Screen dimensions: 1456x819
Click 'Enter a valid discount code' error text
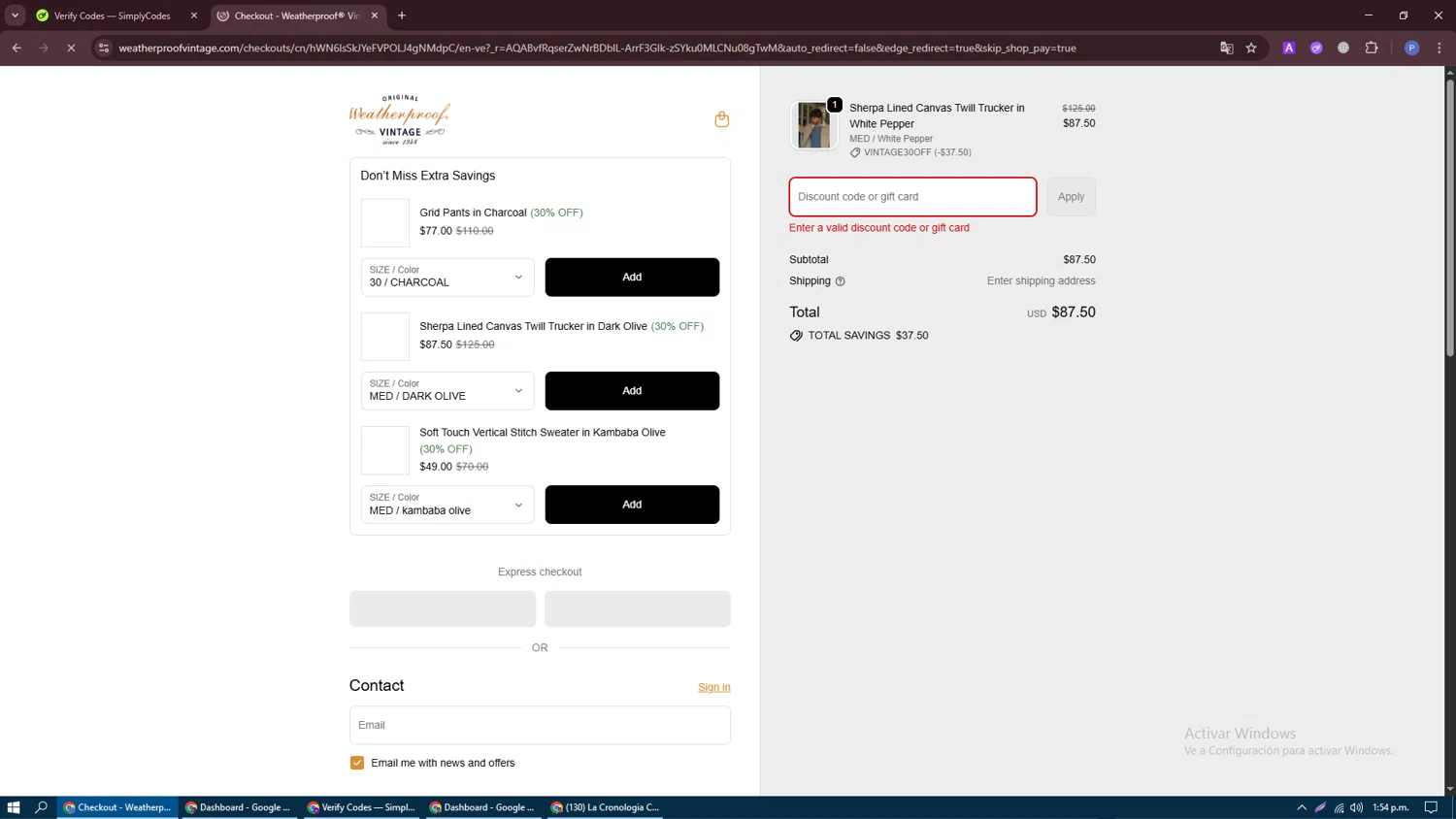[879, 228]
